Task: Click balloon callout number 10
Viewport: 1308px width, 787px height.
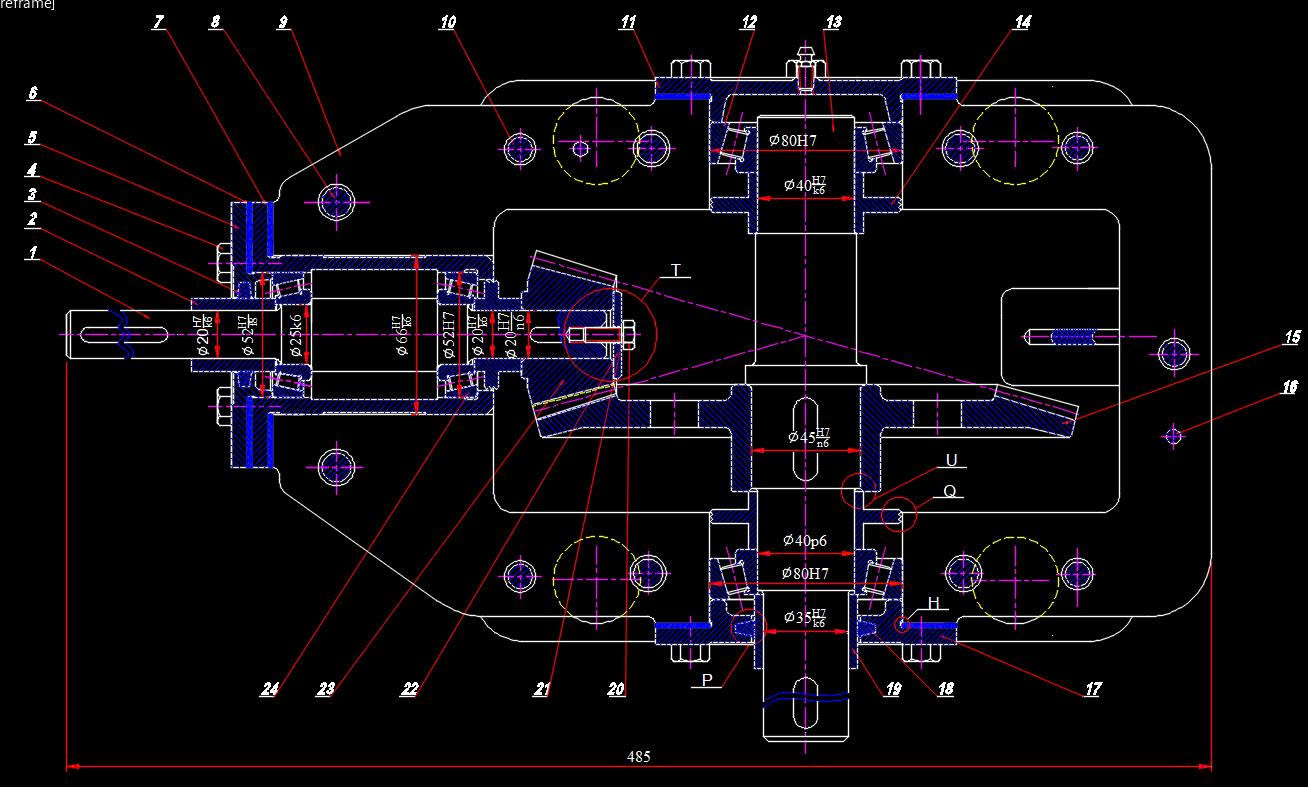Action: point(448,21)
